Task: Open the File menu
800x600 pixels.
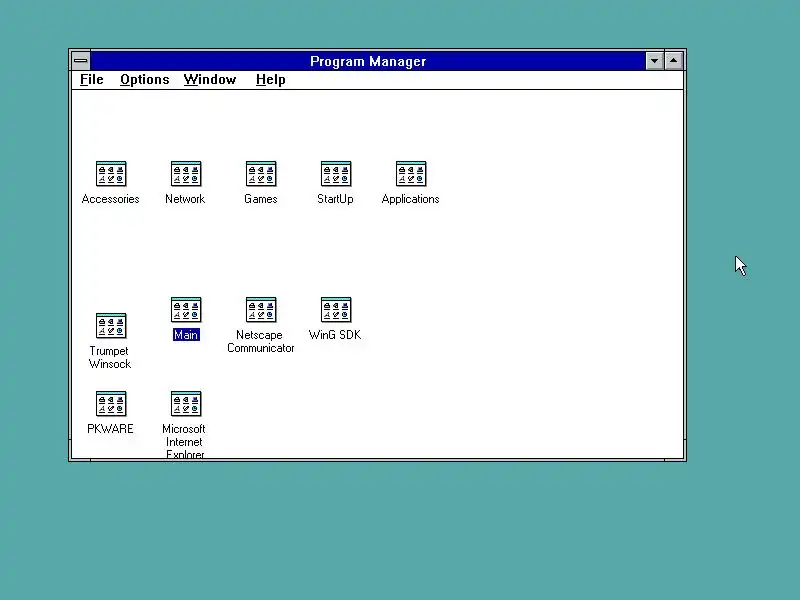Action: [92, 80]
